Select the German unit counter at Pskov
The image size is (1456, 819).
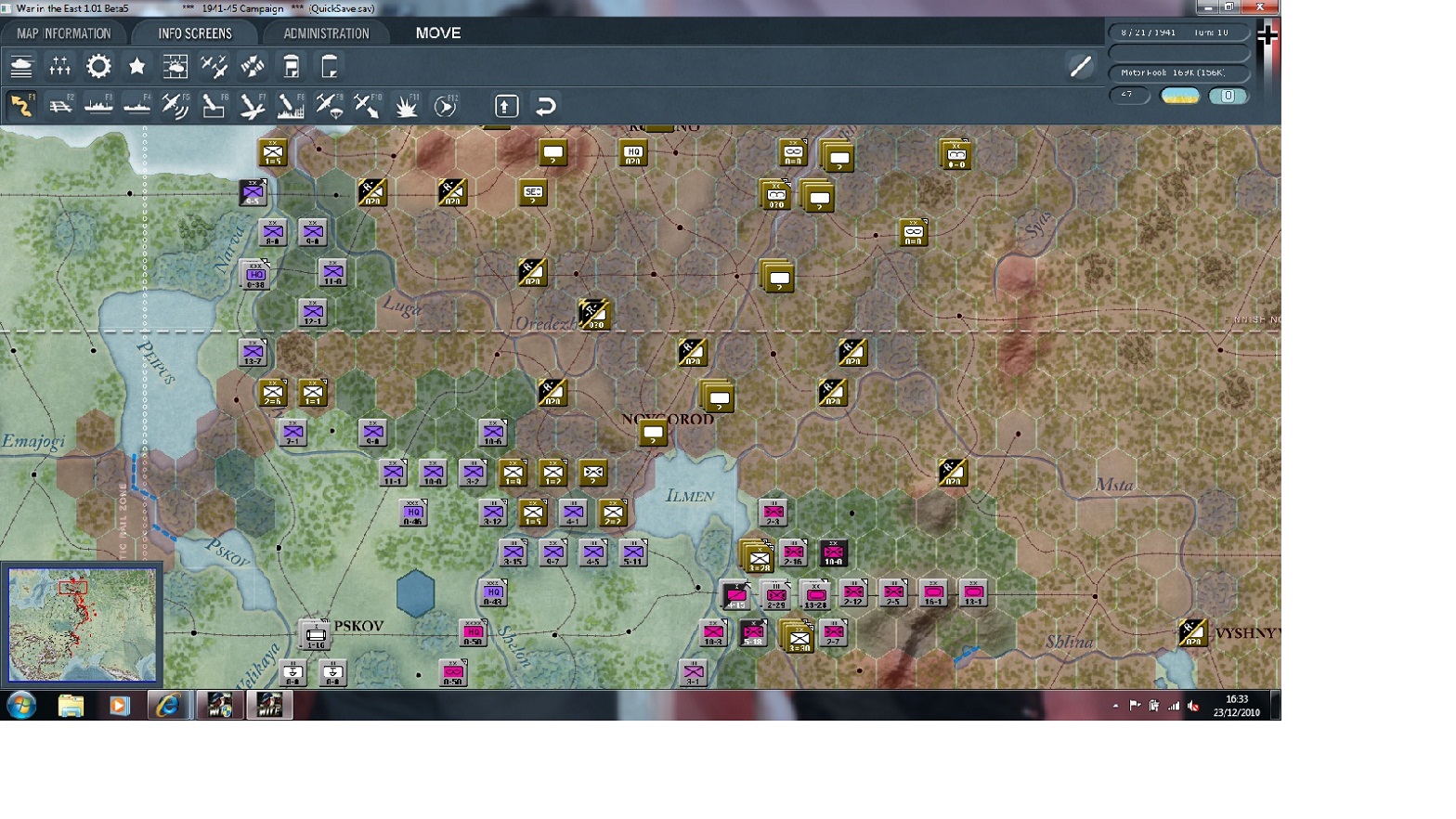(x=316, y=635)
